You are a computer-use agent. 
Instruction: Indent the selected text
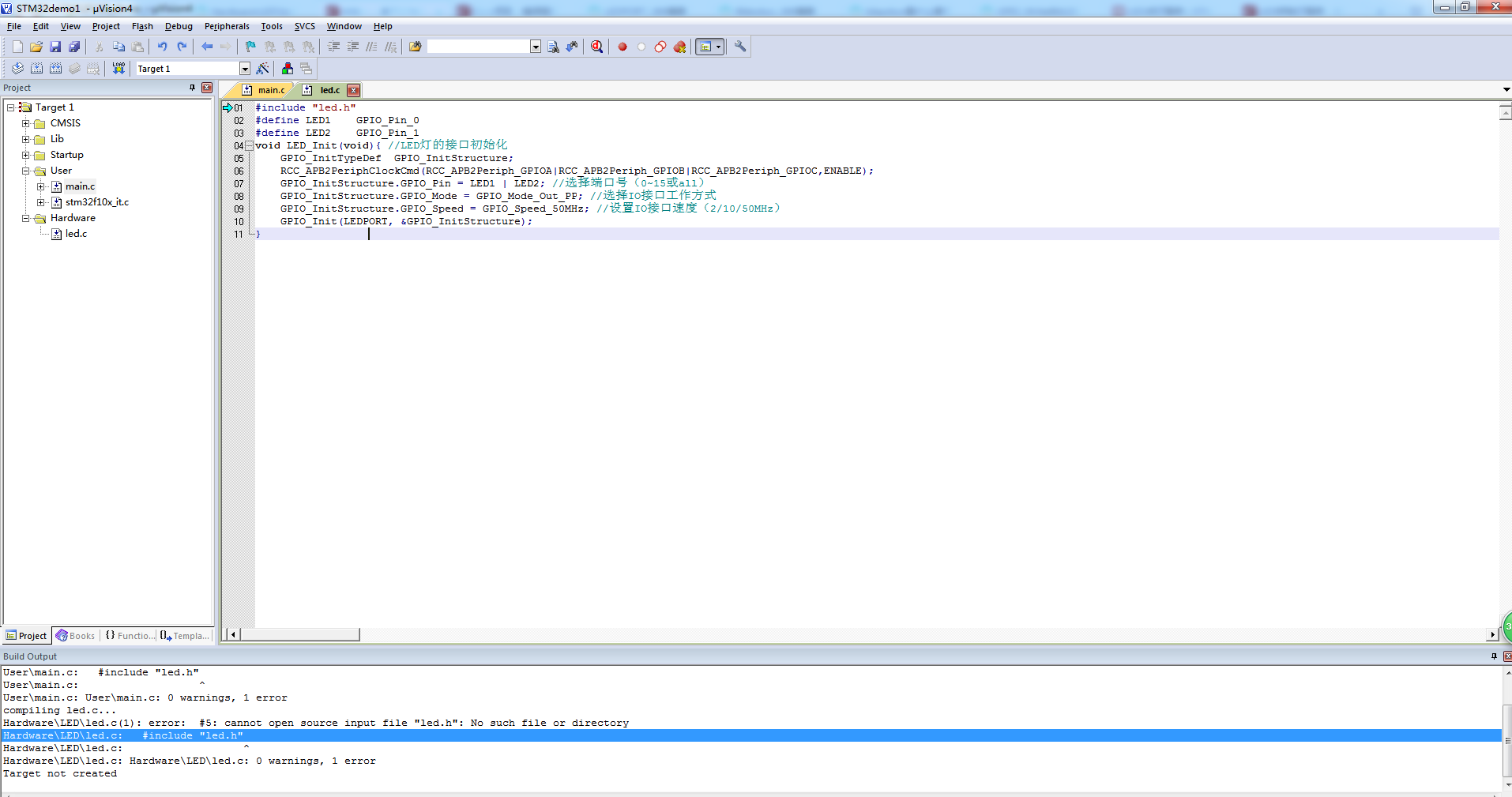[x=333, y=47]
